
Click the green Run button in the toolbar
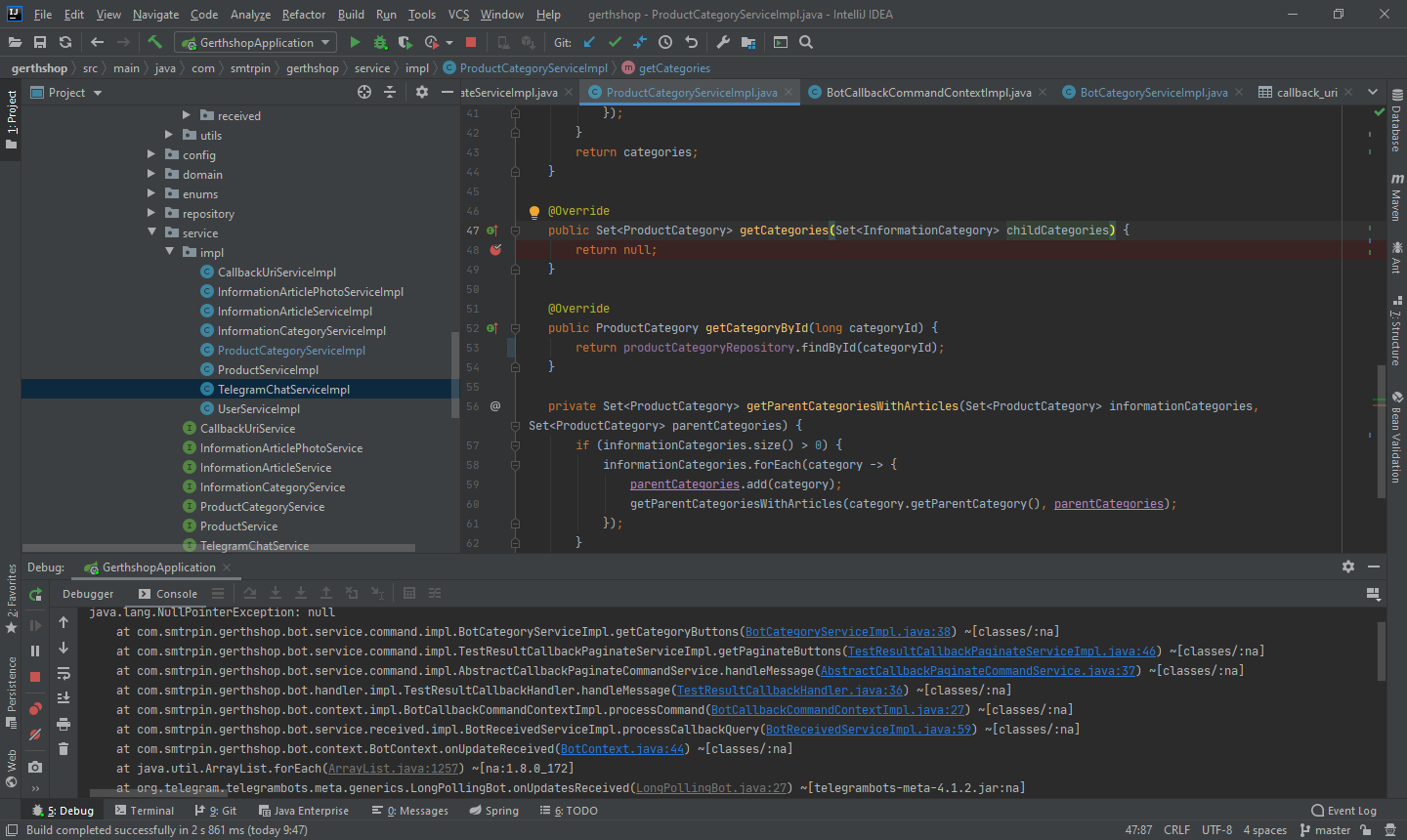355,42
